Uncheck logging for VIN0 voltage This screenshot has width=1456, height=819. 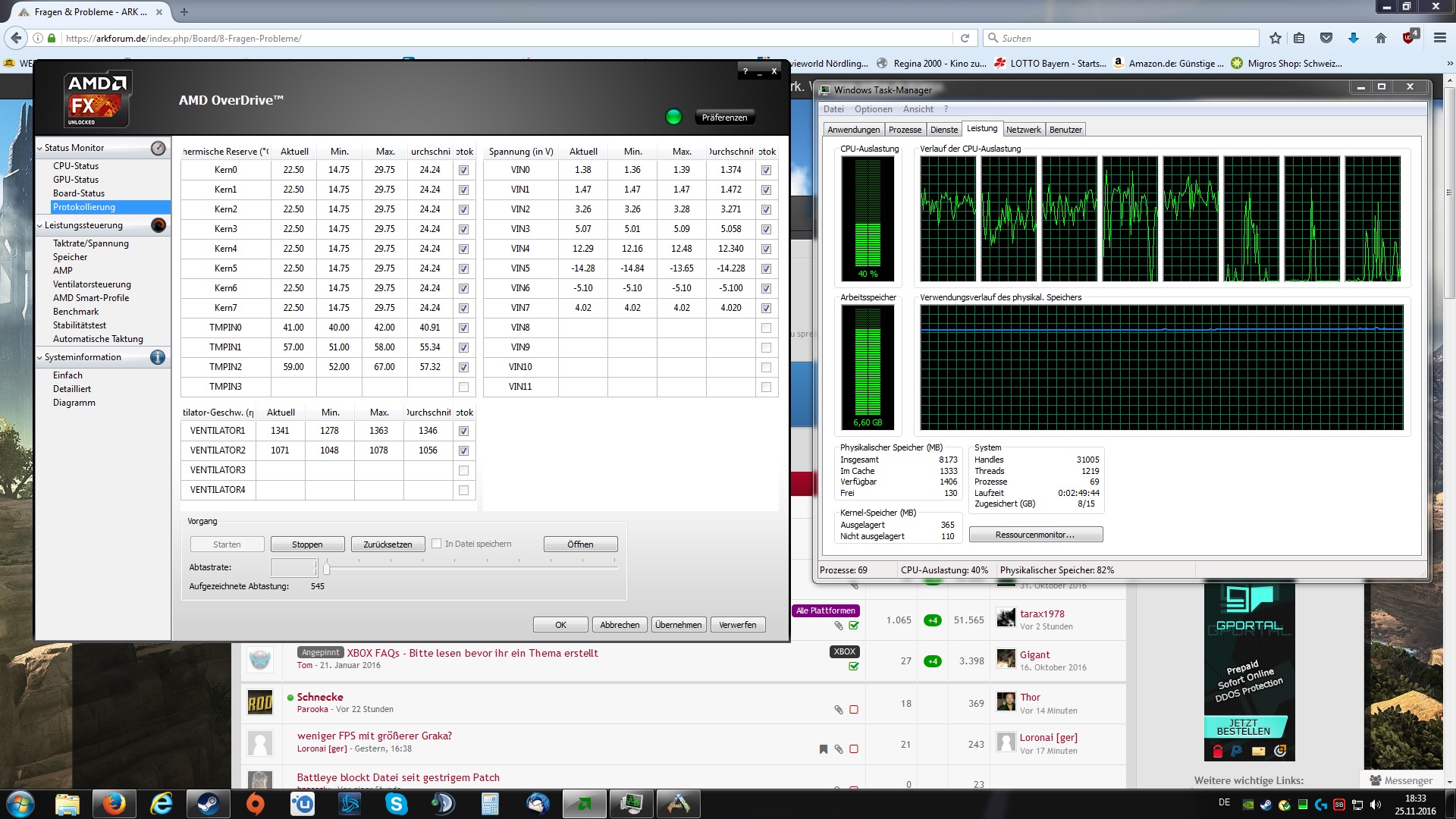pyautogui.click(x=766, y=171)
